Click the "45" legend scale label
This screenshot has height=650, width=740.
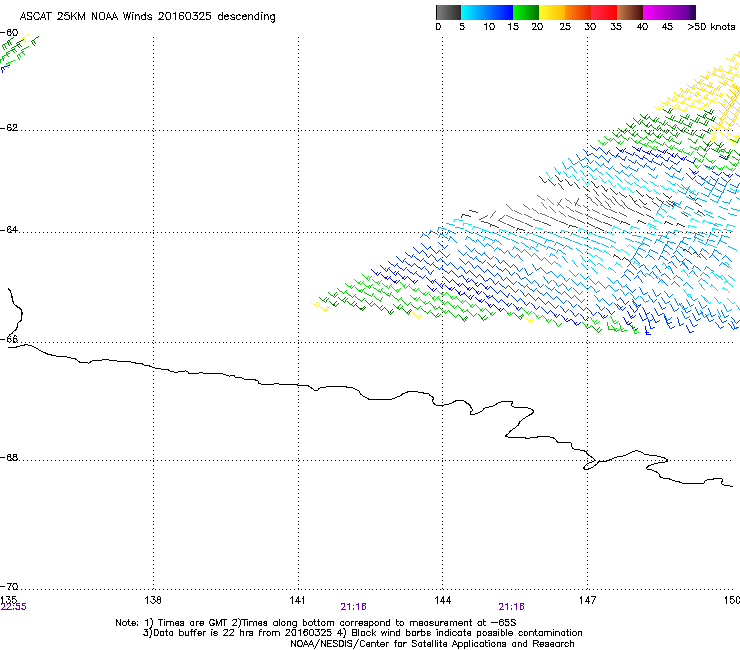(x=667, y=27)
